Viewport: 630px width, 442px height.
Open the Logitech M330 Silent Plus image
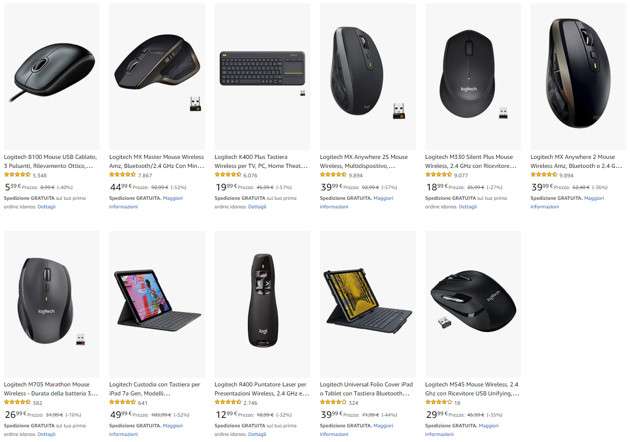point(473,76)
